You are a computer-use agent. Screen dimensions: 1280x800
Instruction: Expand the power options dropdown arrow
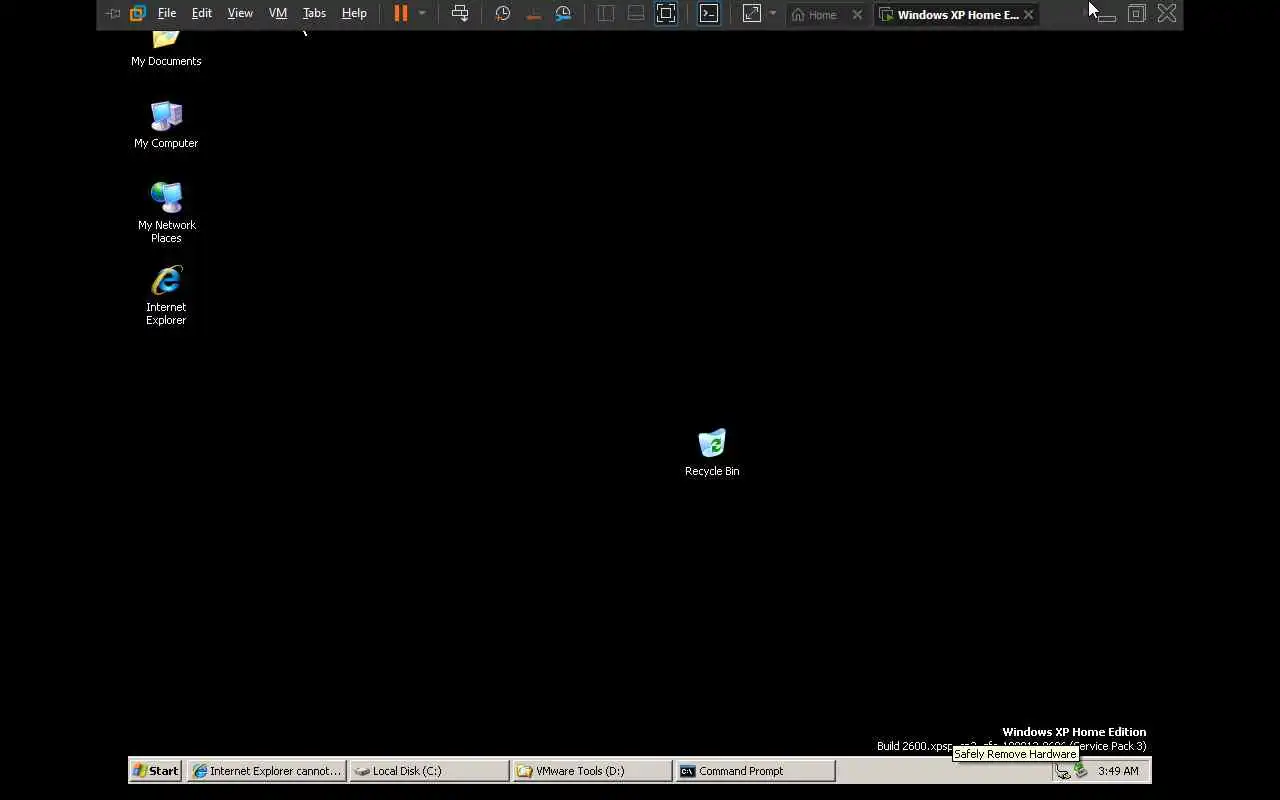point(422,14)
